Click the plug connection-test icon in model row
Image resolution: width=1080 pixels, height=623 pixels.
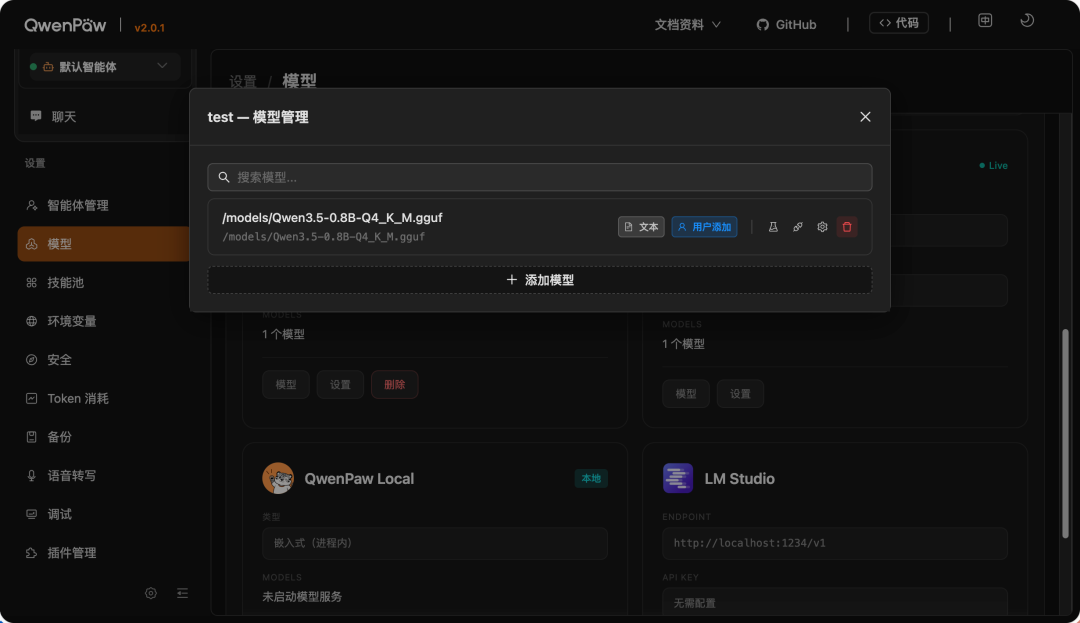(798, 227)
